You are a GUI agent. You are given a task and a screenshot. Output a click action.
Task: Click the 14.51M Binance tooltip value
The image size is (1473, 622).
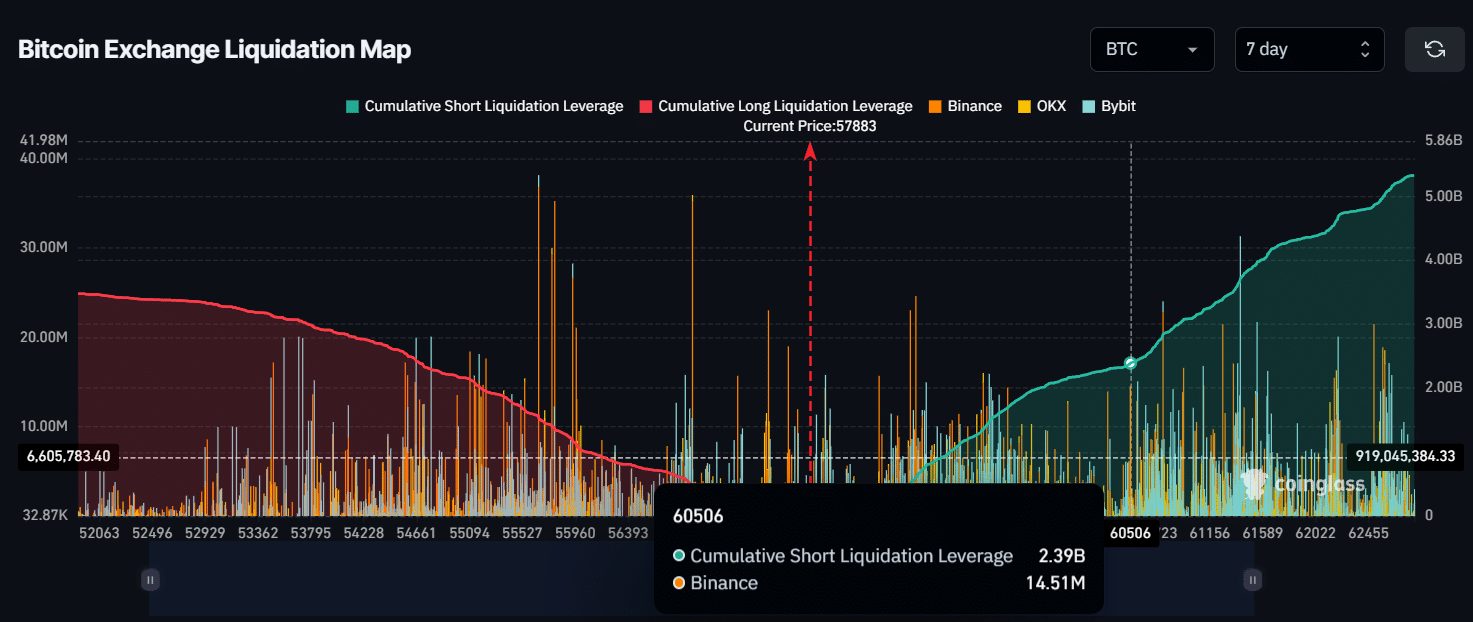pyautogui.click(x=1058, y=583)
